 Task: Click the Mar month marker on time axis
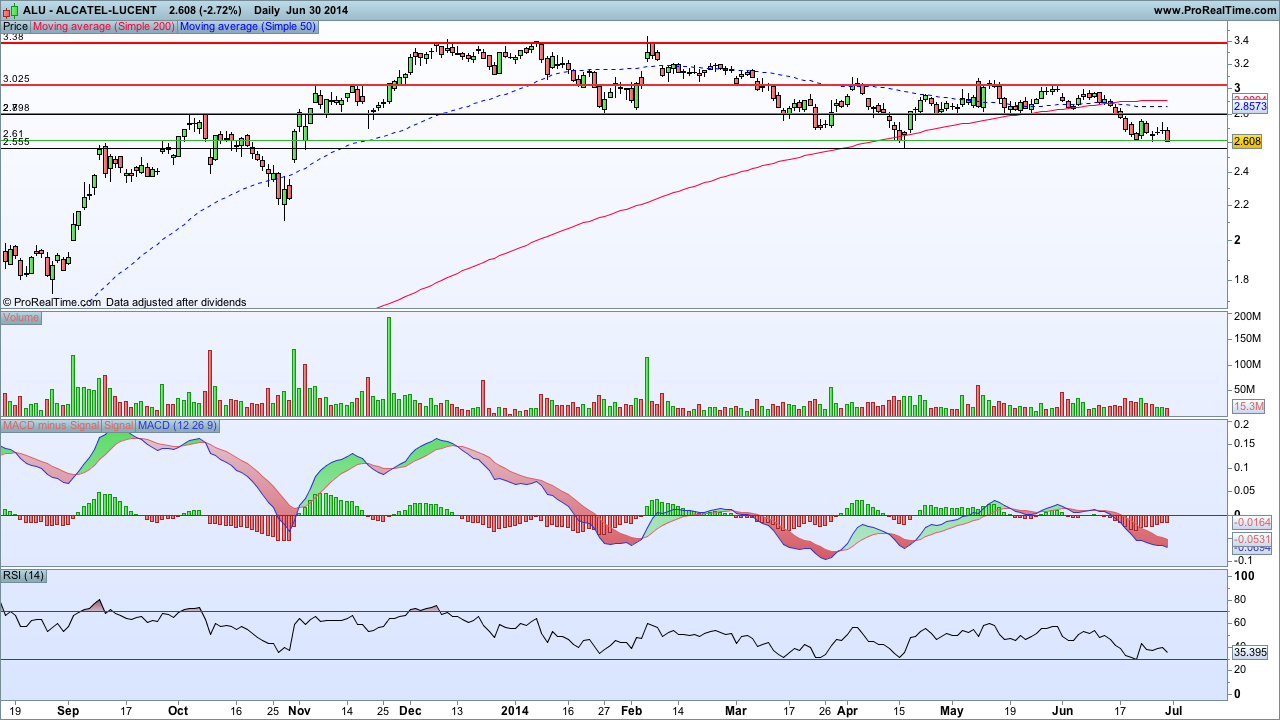coord(736,711)
